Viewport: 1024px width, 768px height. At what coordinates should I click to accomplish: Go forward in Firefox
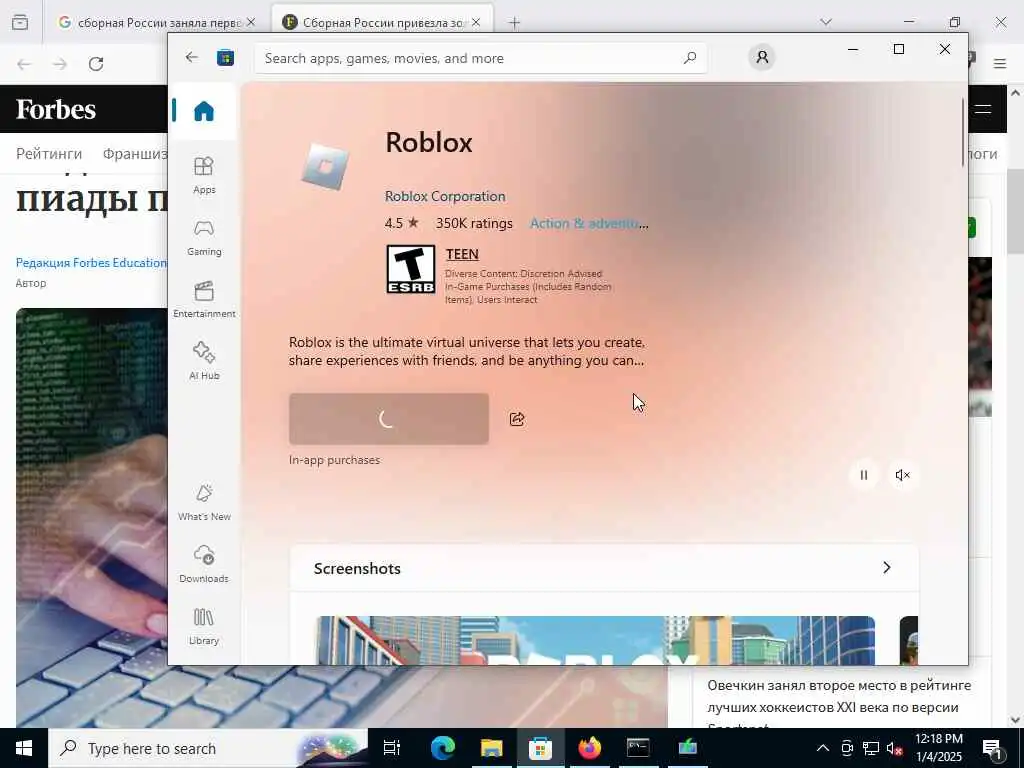[60, 64]
